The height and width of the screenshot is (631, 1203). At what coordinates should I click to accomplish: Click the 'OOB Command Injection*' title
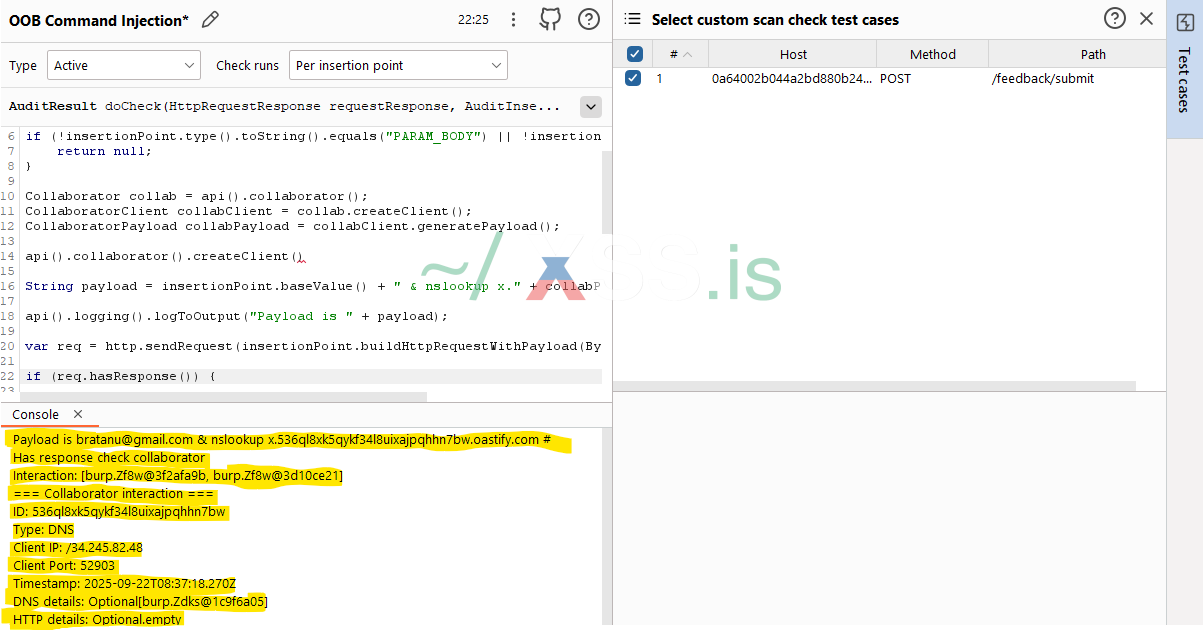click(99, 19)
